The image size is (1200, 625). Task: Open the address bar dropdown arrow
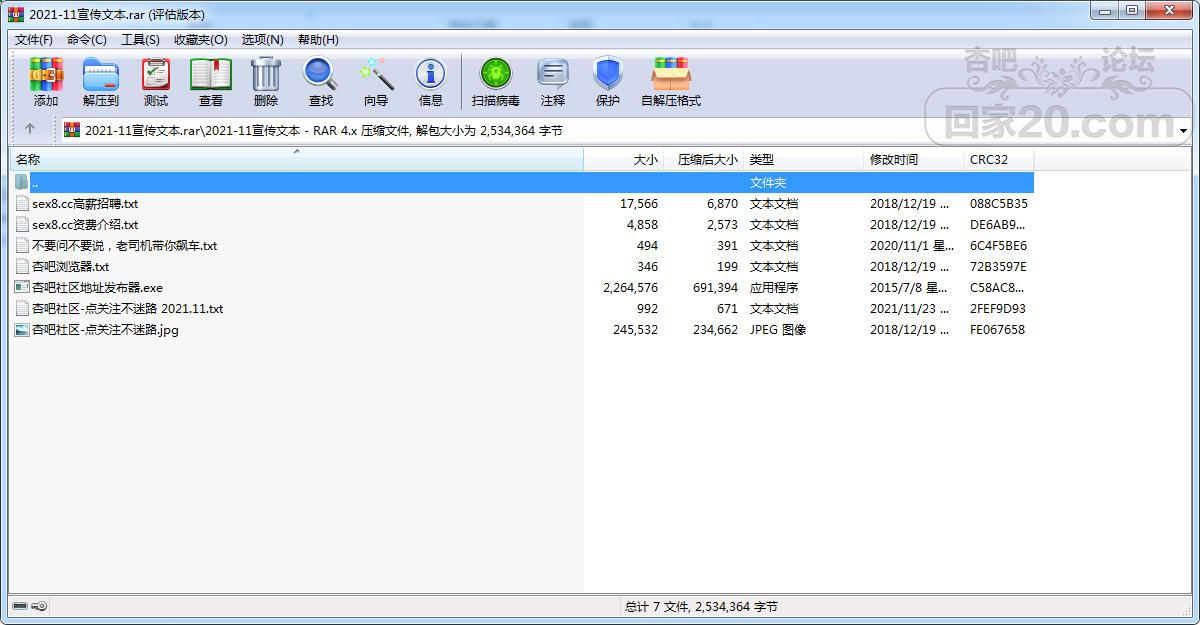point(1183,131)
